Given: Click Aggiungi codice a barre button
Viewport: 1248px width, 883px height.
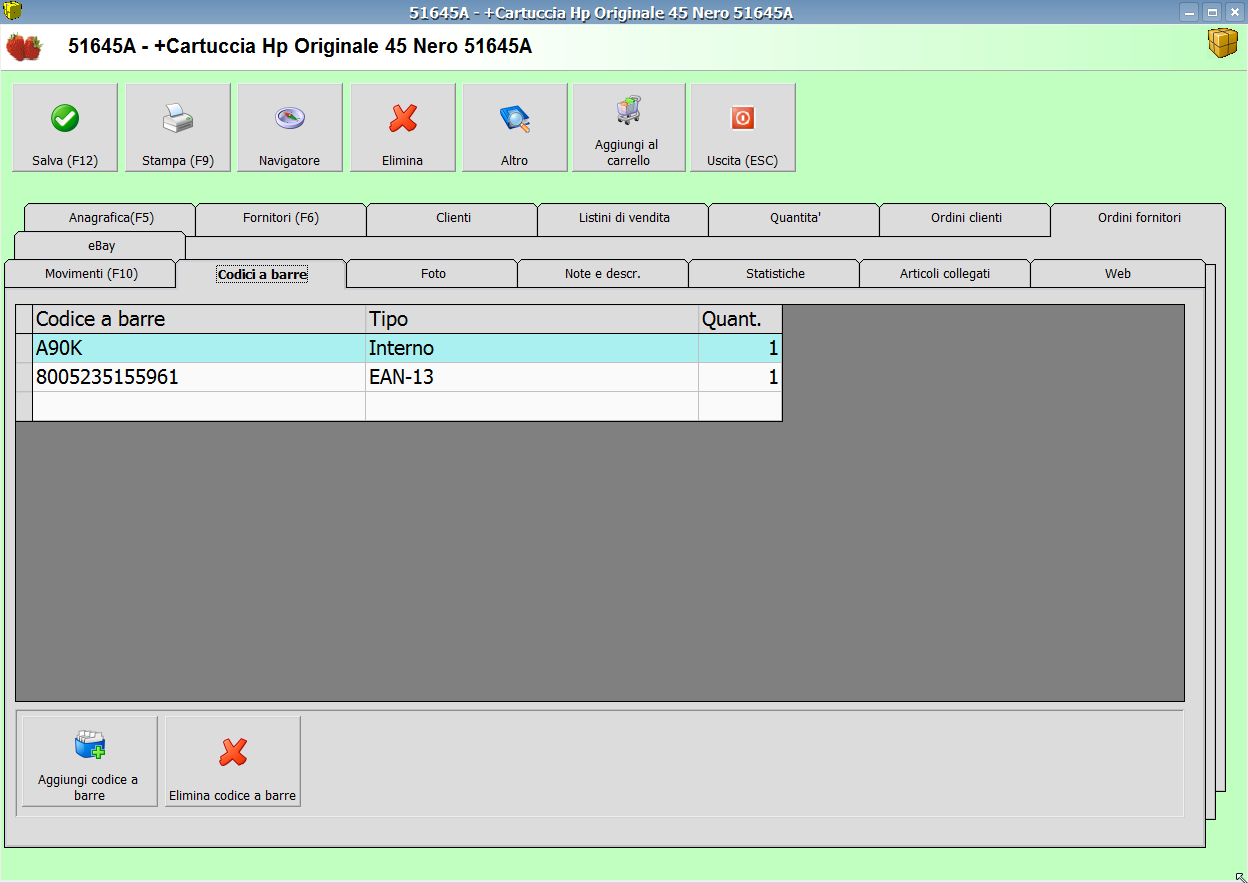Looking at the screenshot, I should [x=90, y=761].
